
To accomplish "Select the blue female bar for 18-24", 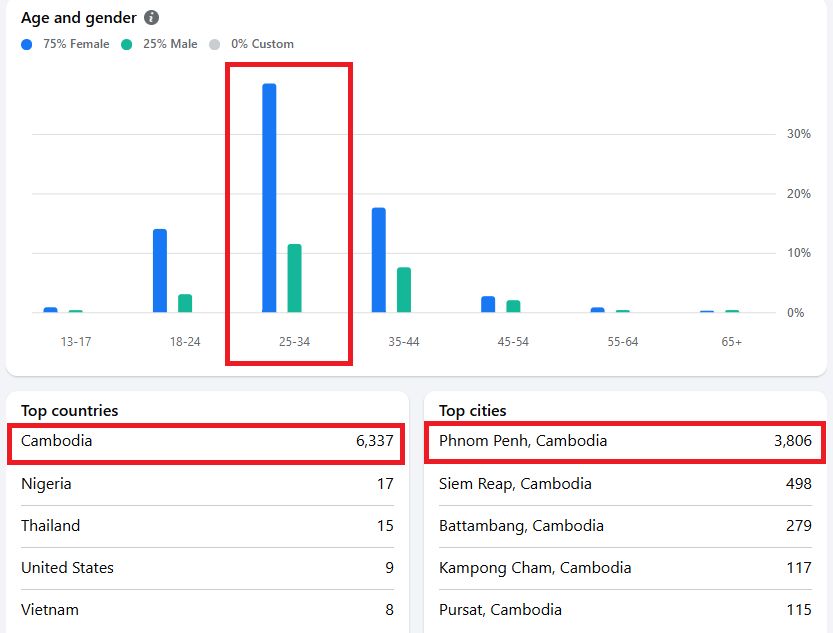I will pos(160,271).
